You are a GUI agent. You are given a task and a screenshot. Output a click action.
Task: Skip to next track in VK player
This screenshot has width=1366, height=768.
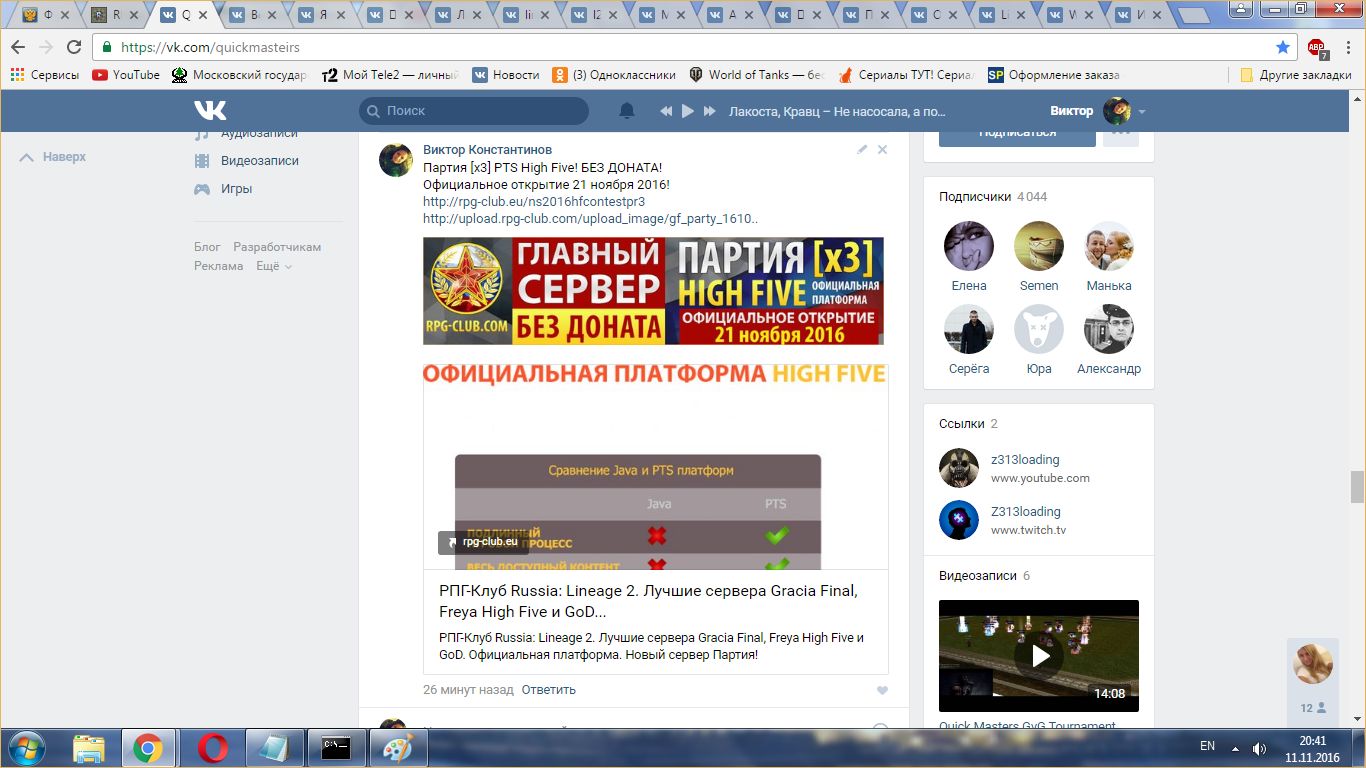pos(710,111)
